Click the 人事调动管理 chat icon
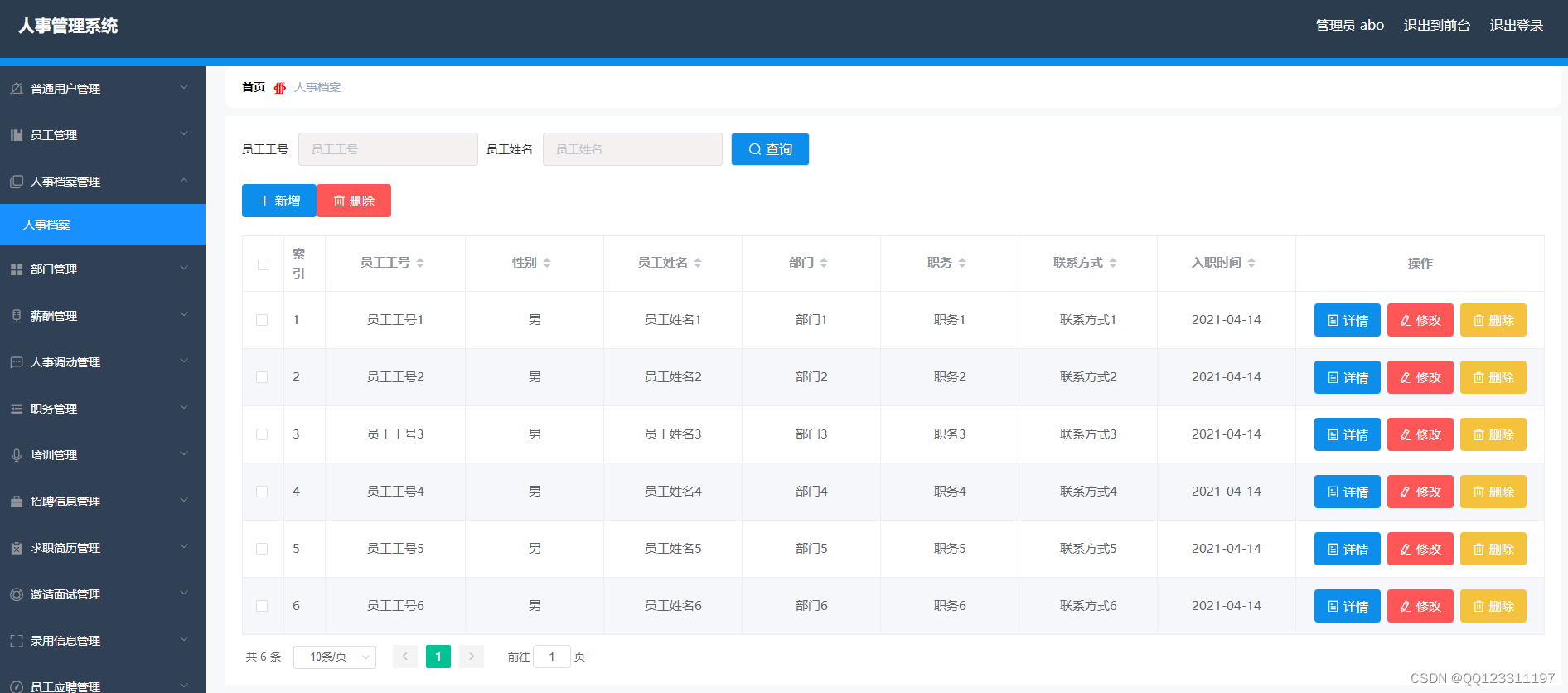1568x693 pixels. click(x=17, y=362)
